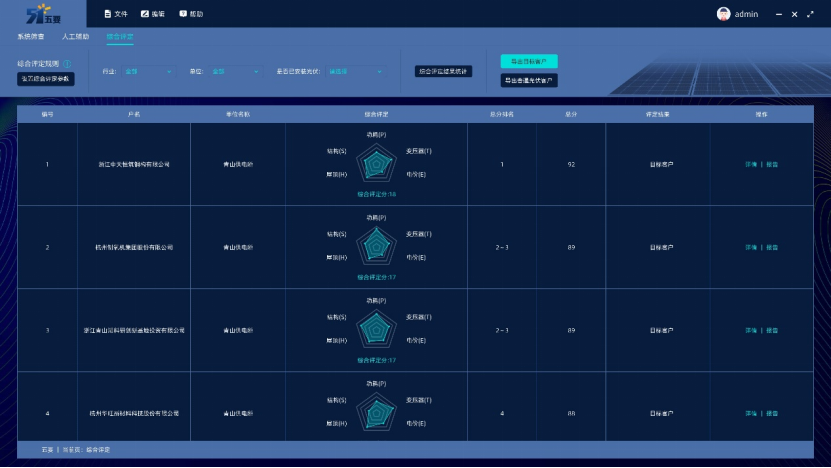Open the installed-photovoltaic 请选择 dropdown

(355, 72)
